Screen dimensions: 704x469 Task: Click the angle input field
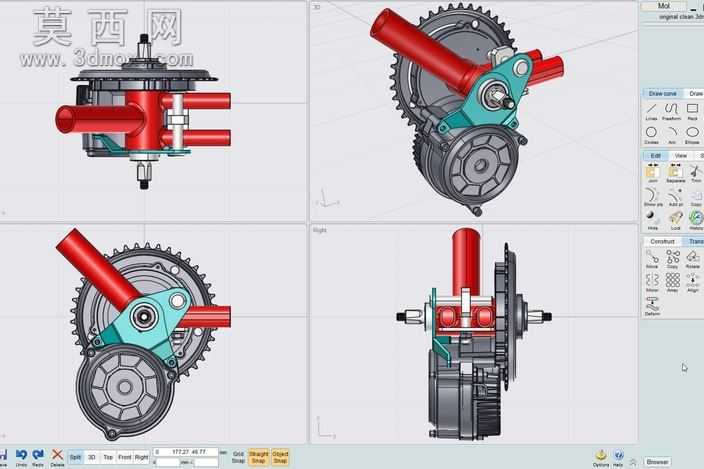tap(206, 462)
